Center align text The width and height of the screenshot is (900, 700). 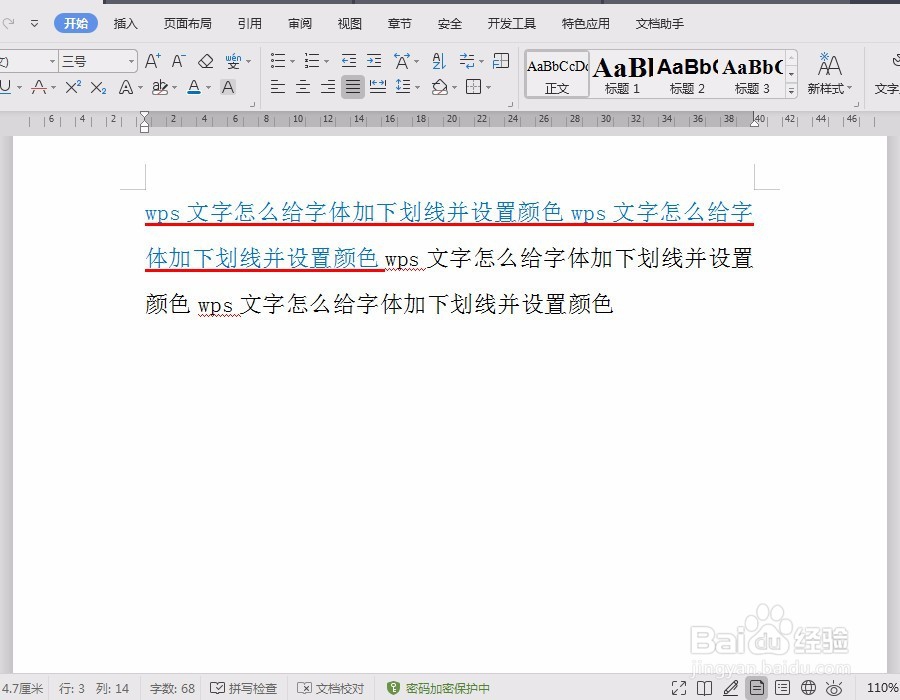(x=303, y=87)
